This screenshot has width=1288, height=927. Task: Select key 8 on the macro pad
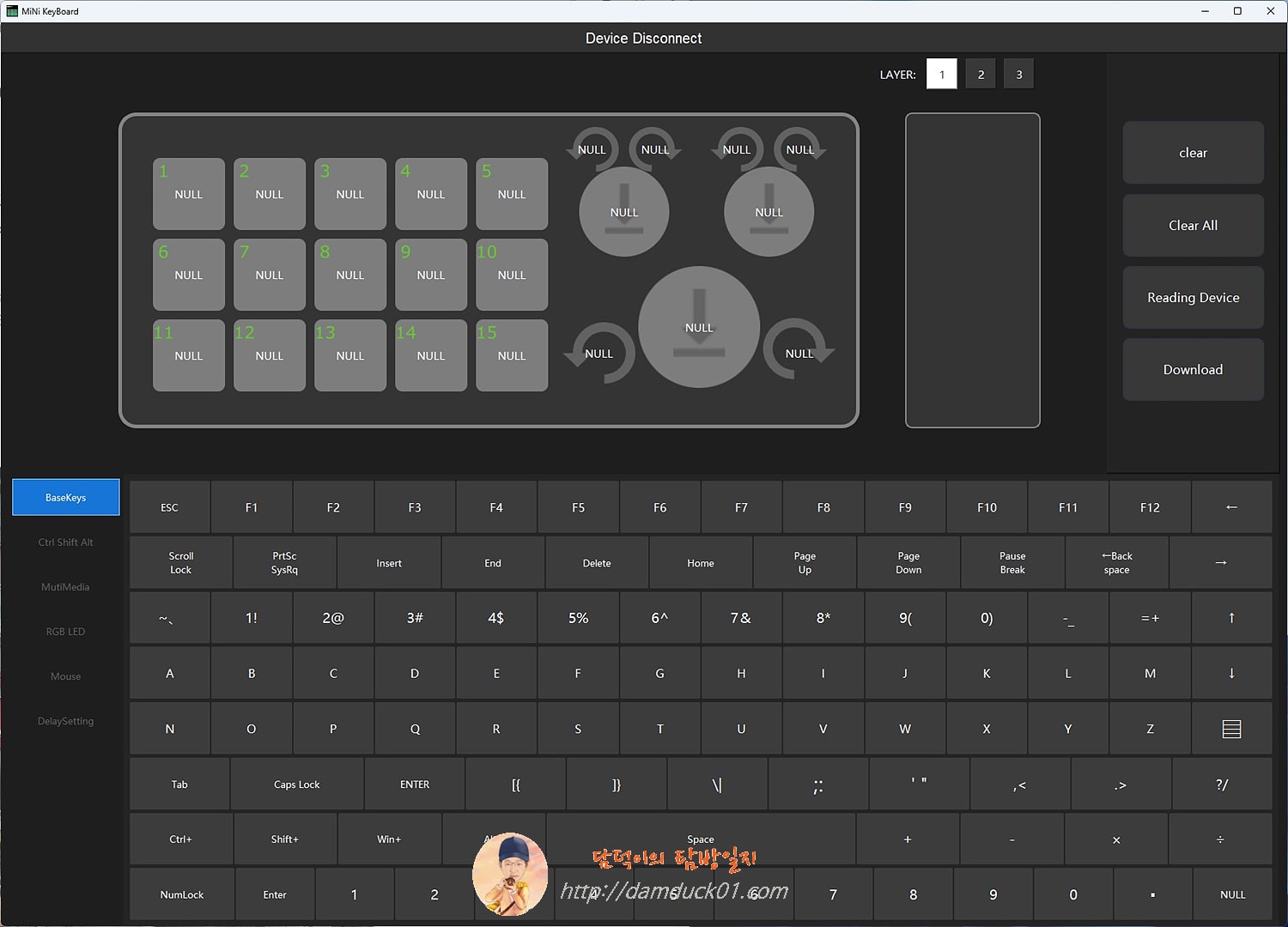[x=349, y=275]
